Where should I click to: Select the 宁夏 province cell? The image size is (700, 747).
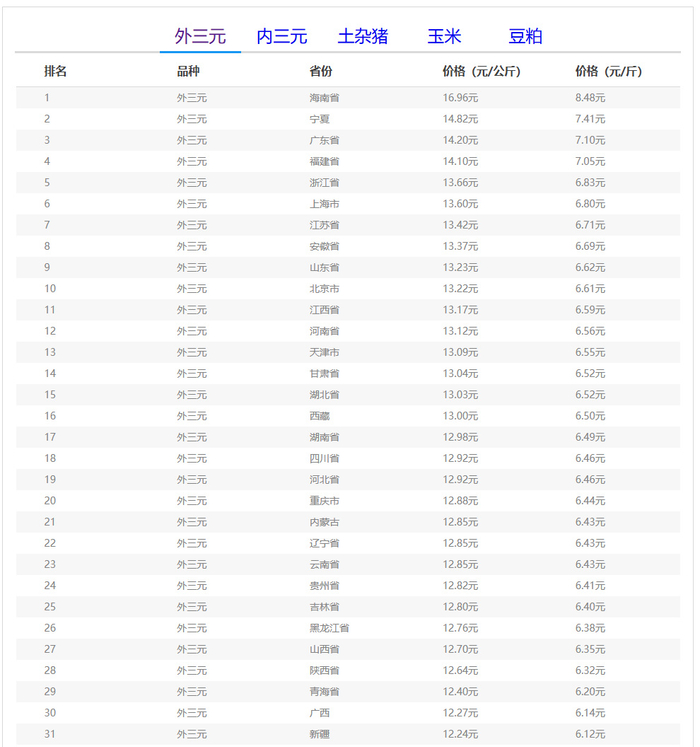pyautogui.click(x=320, y=119)
